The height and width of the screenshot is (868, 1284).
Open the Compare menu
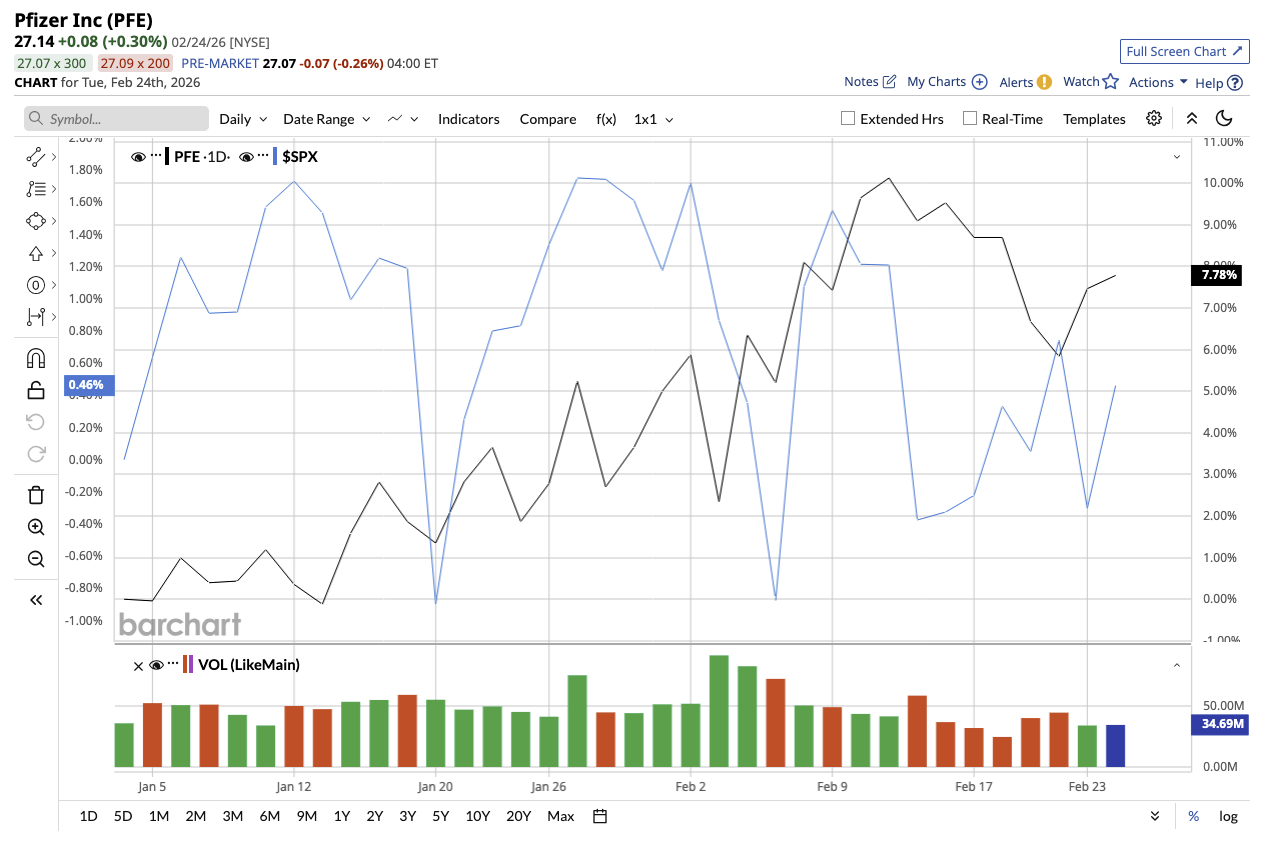548,119
